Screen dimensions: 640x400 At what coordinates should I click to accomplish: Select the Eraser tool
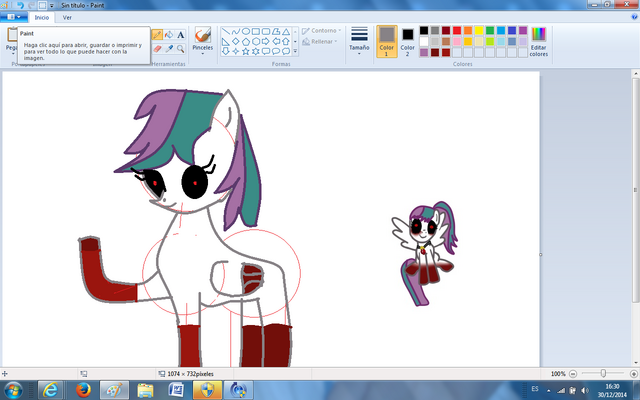[157, 49]
